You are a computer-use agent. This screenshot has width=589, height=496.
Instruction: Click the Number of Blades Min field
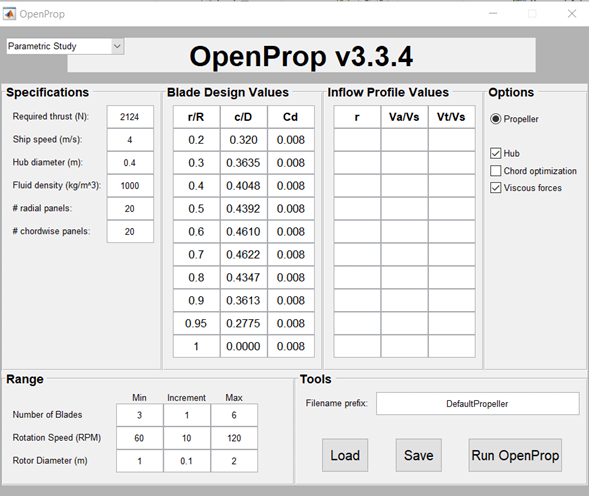click(139, 415)
